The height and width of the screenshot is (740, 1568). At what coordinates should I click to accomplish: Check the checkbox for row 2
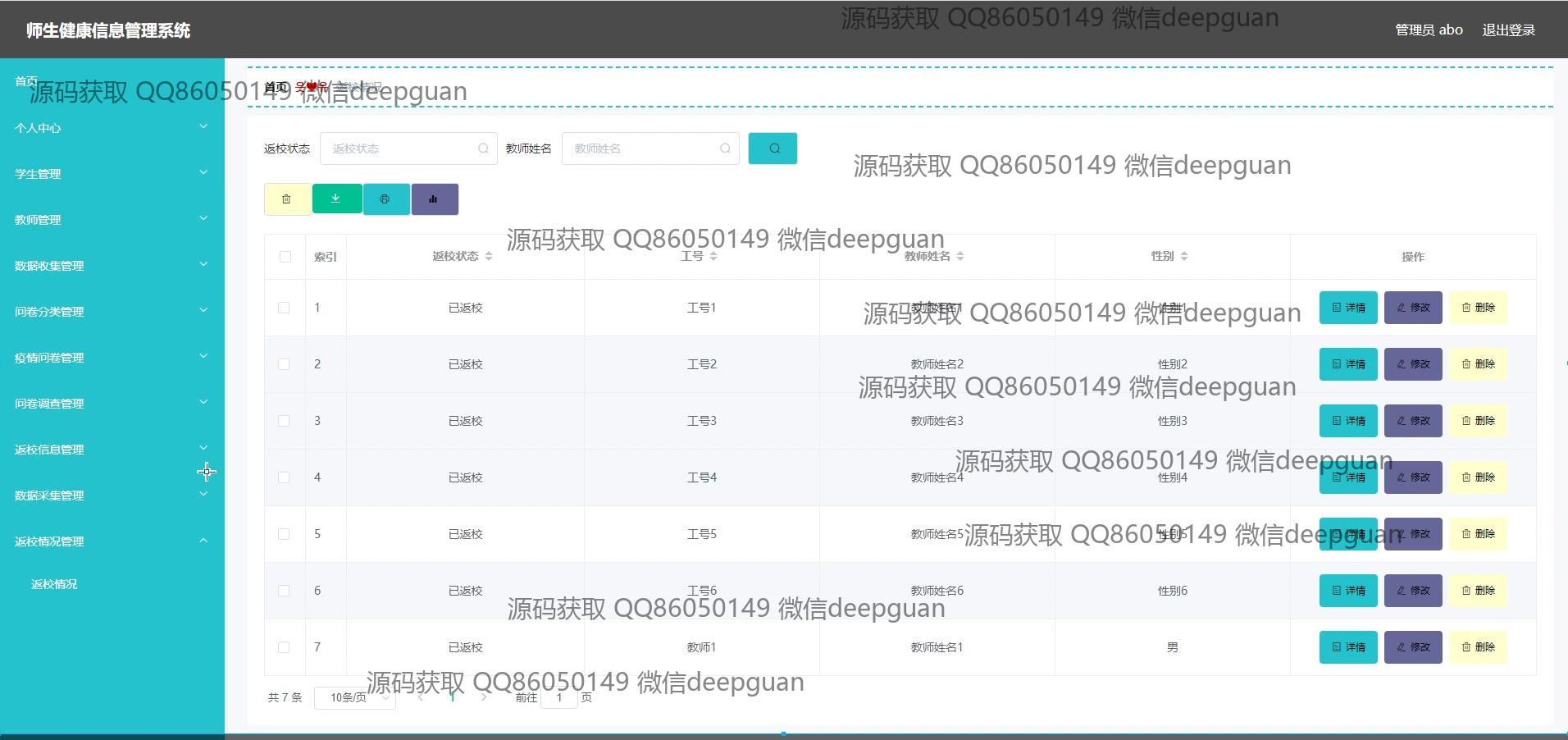point(284,364)
